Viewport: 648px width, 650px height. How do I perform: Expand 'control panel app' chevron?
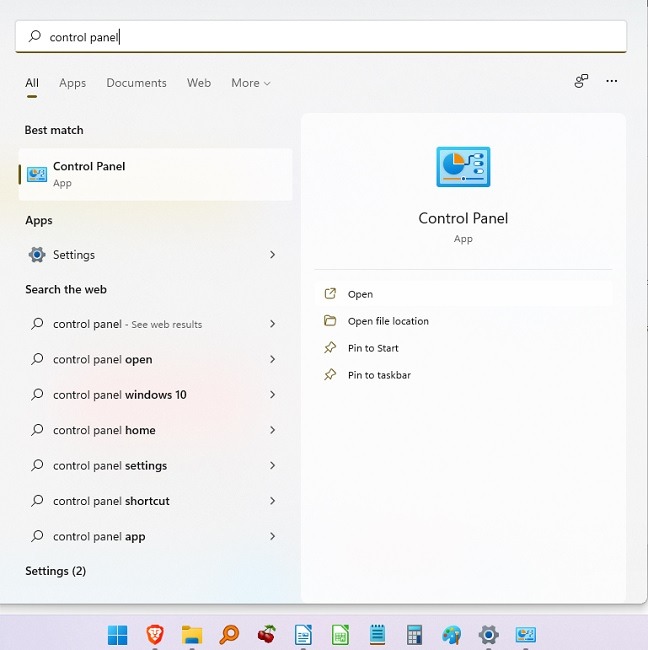click(x=272, y=536)
